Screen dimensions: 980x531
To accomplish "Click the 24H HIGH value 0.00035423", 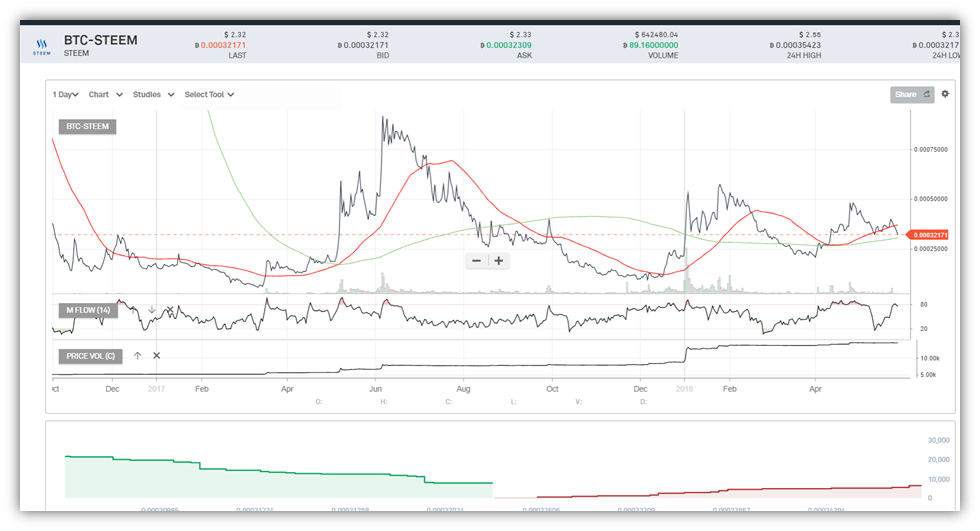I will (798, 45).
